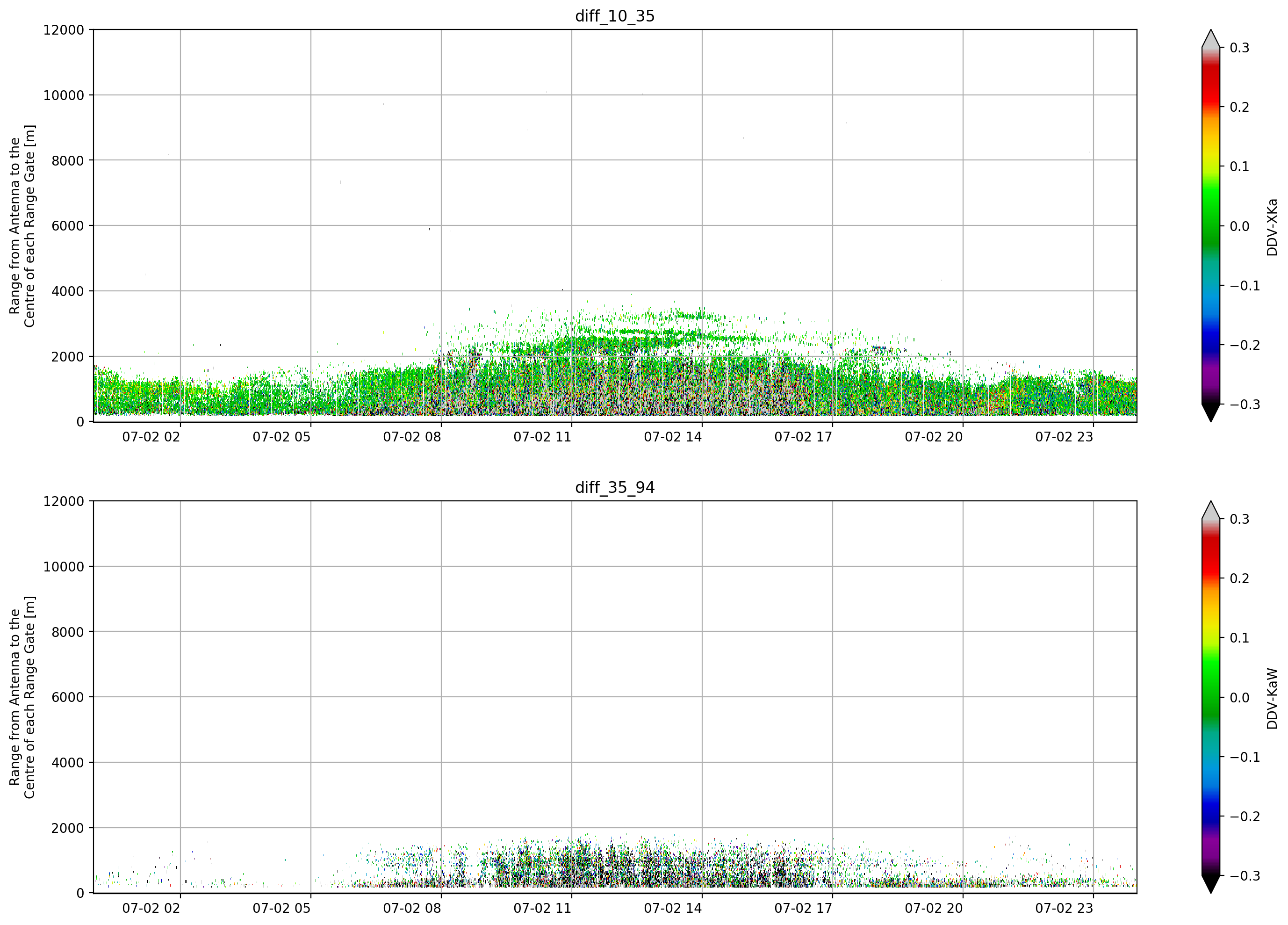Click y-tick 10000 on the diff_35_94 plot
This screenshot has height=925, width=1288.
click(64, 566)
